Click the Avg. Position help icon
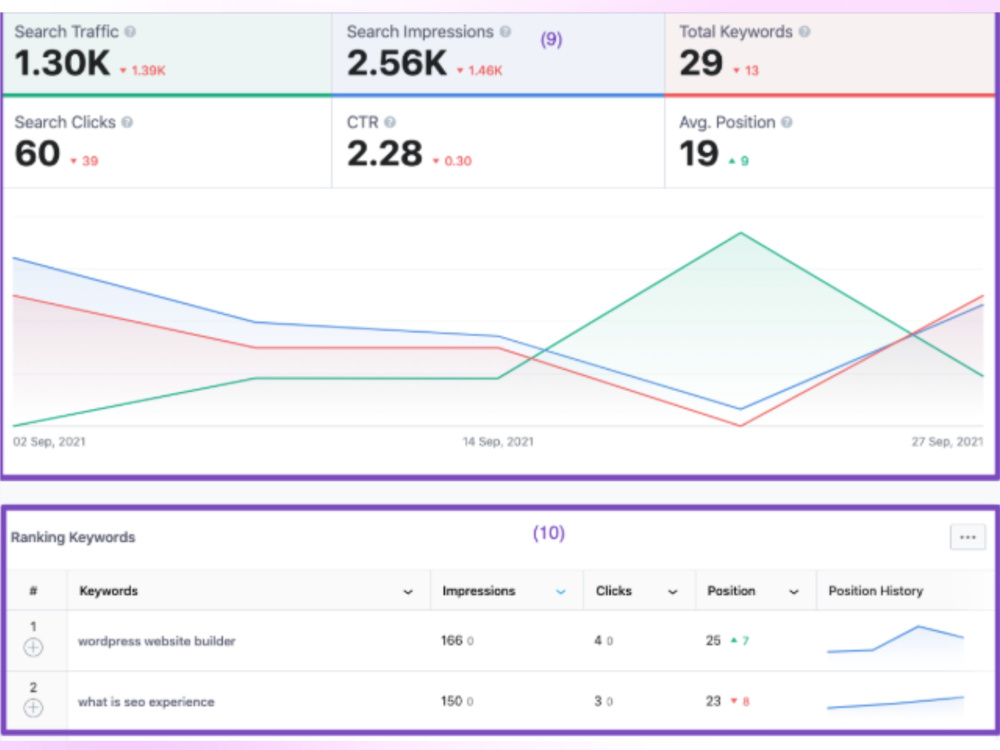1000x750 pixels. pyautogui.click(x=786, y=122)
